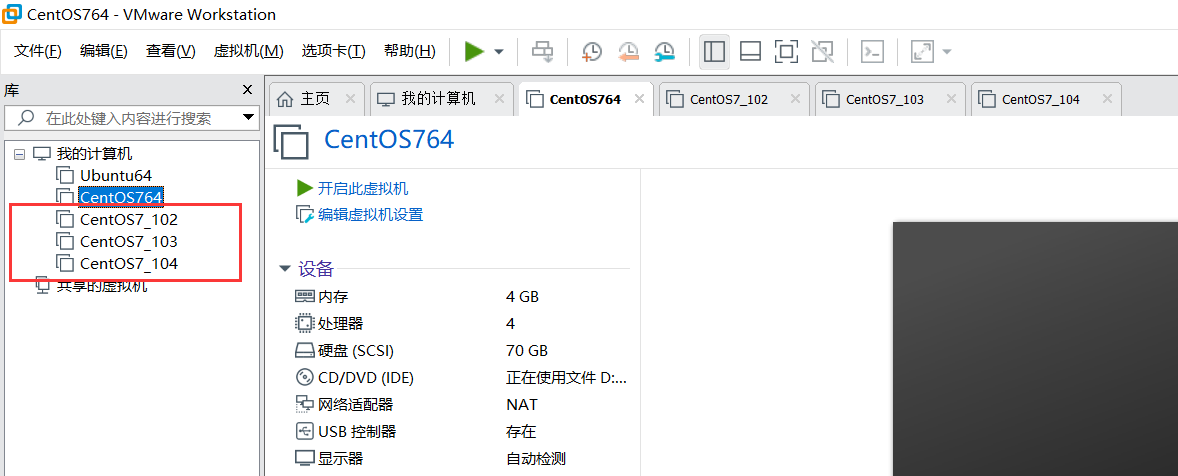The width and height of the screenshot is (1178, 476).
Task: Select 共享的虚拟机 in the library tree
Action: click(102, 285)
